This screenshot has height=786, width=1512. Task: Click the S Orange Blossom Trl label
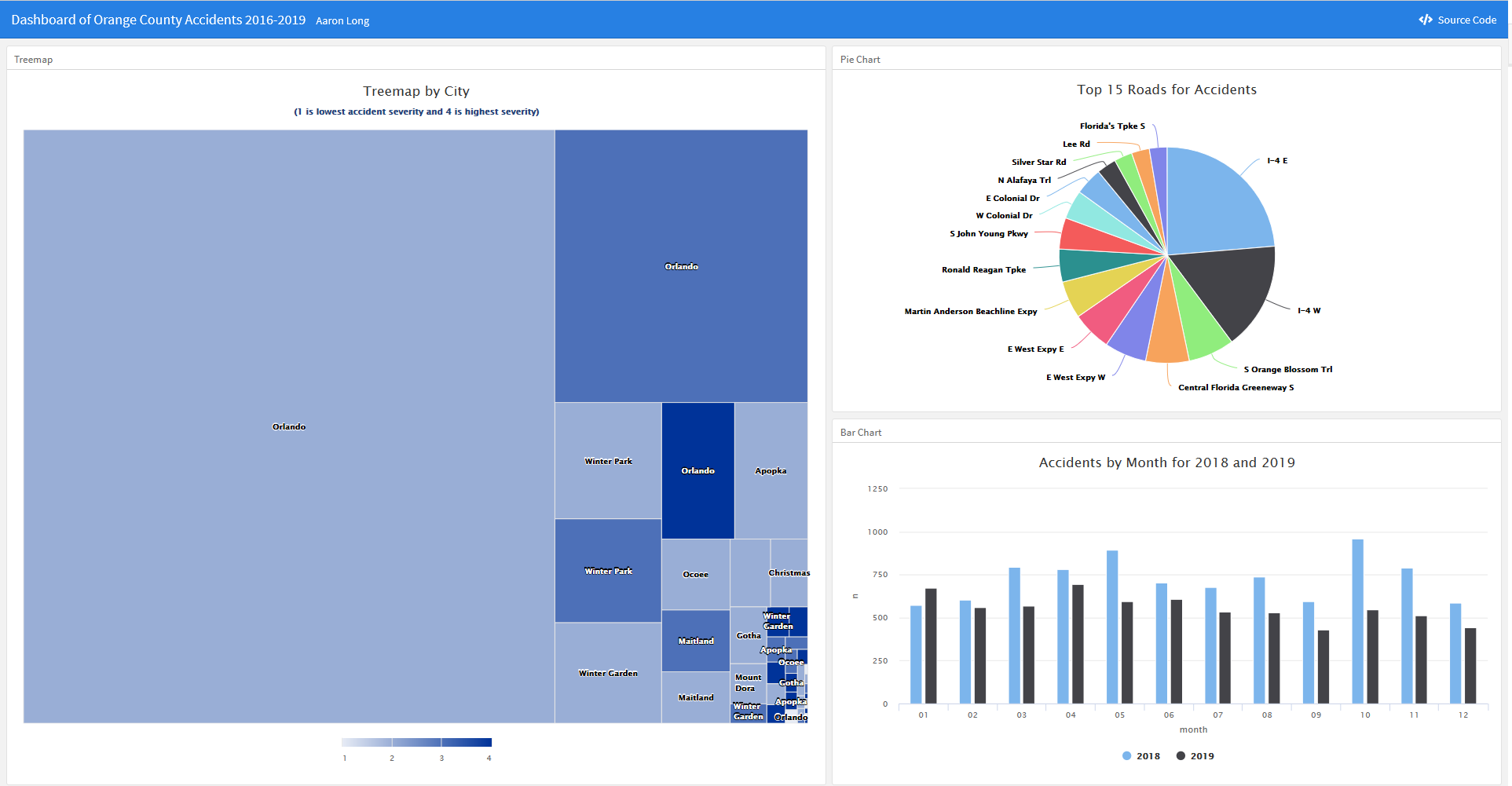click(x=1287, y=369)
